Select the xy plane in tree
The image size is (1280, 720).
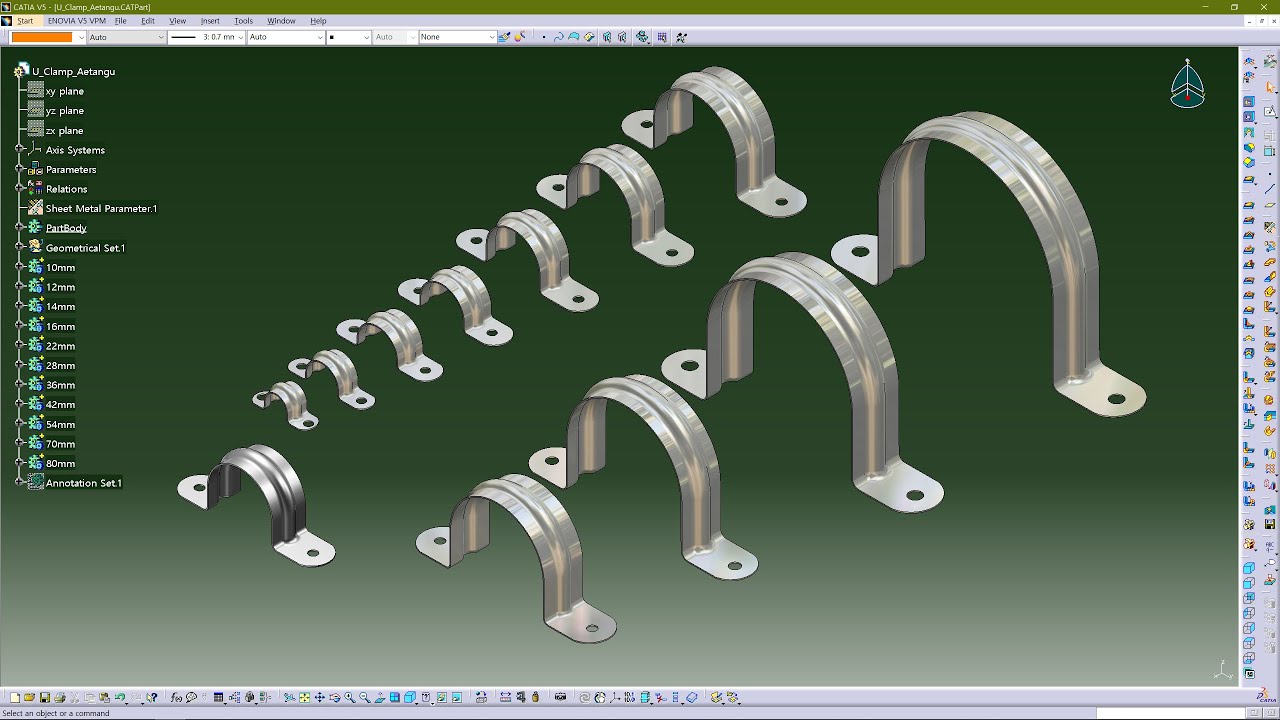pyautogui.click(x=65, y=91)
